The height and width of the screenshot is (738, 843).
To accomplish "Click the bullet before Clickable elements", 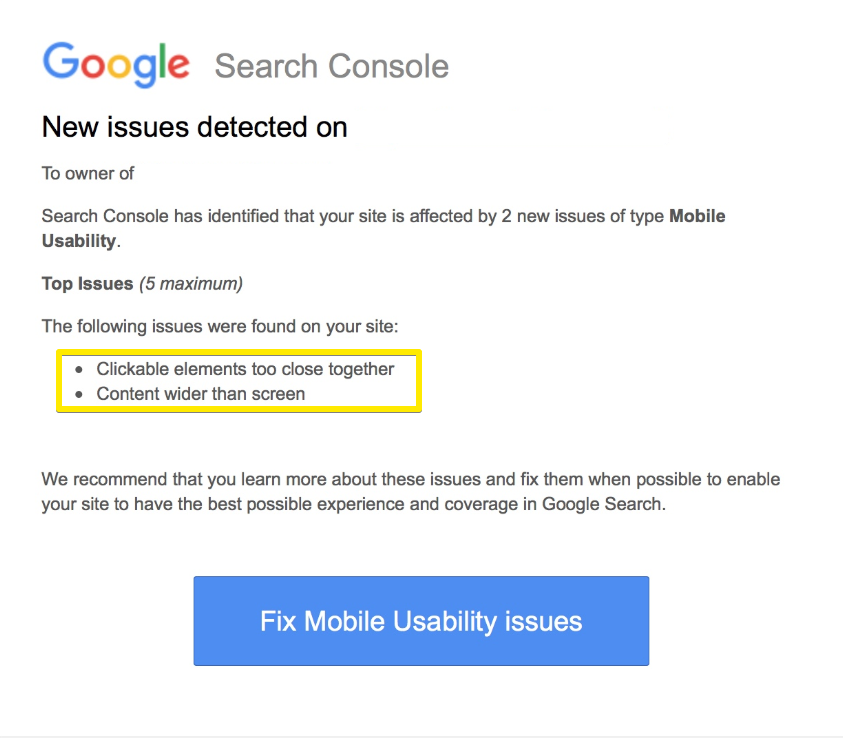I will 79,370.
